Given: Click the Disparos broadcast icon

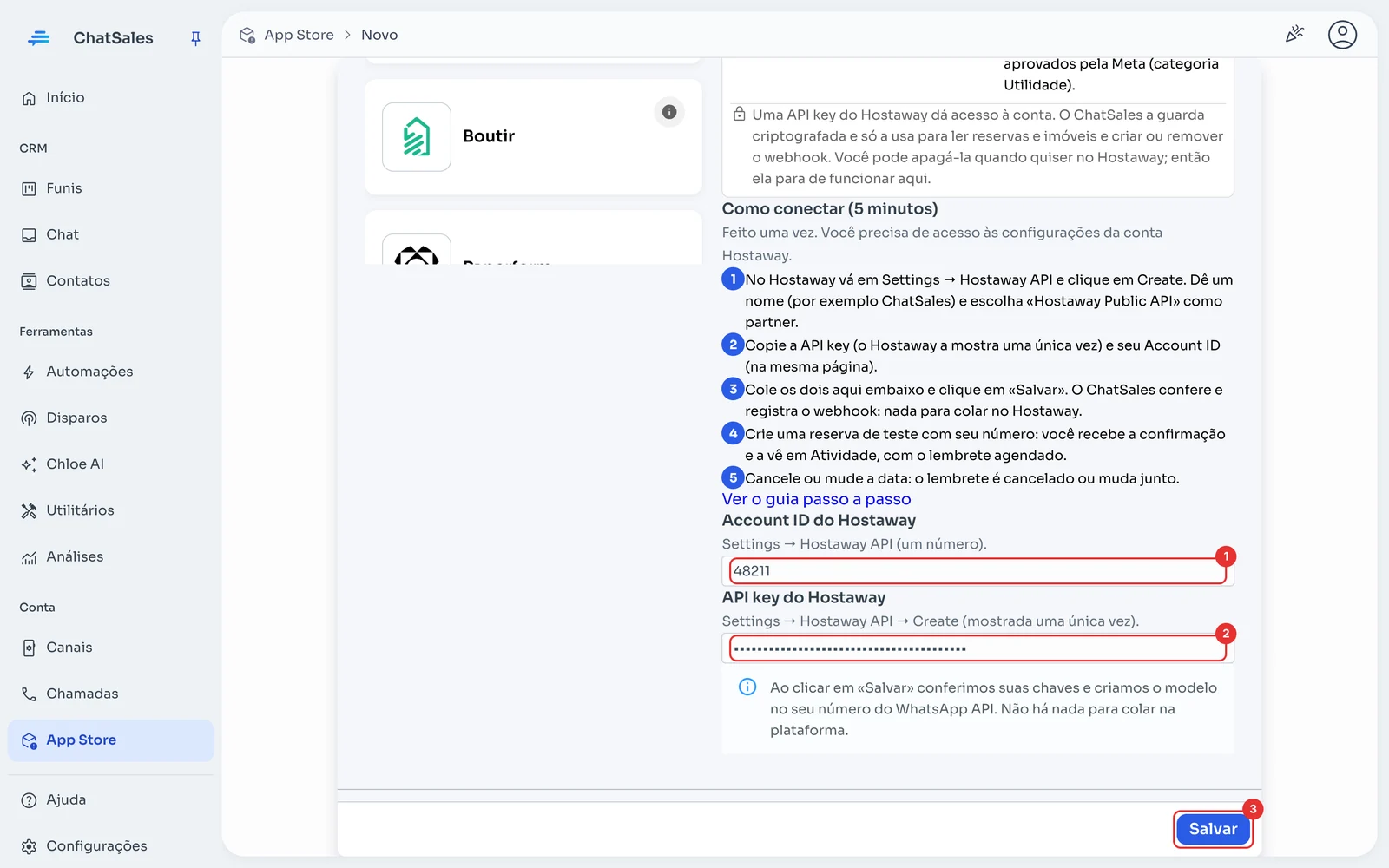Looking at the screenshot, I should (x=29, y=418).
